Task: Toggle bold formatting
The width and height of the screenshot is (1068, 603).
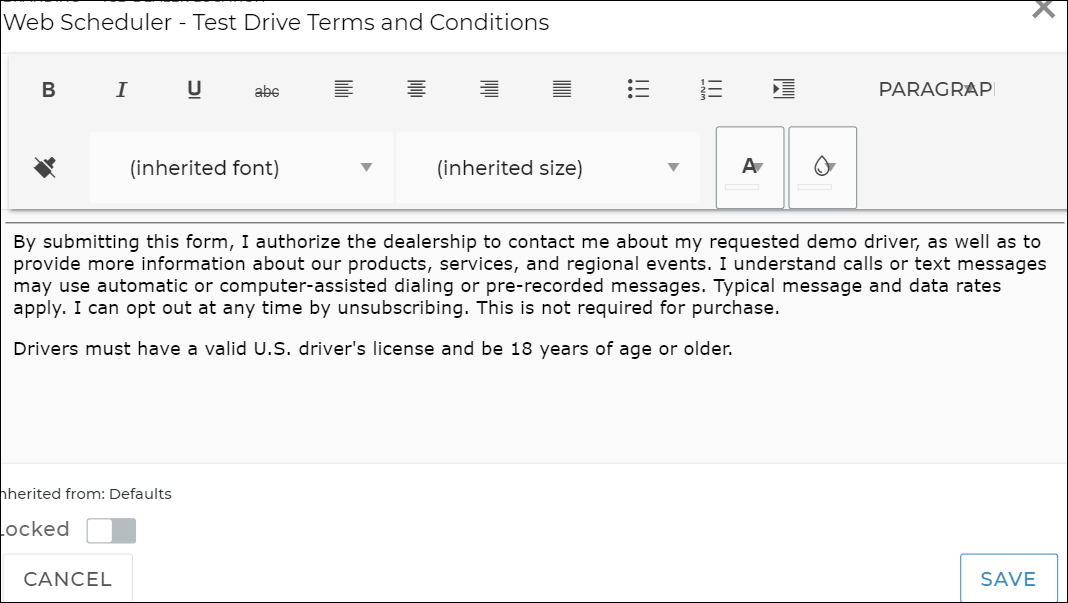Action: pos(48,90)
